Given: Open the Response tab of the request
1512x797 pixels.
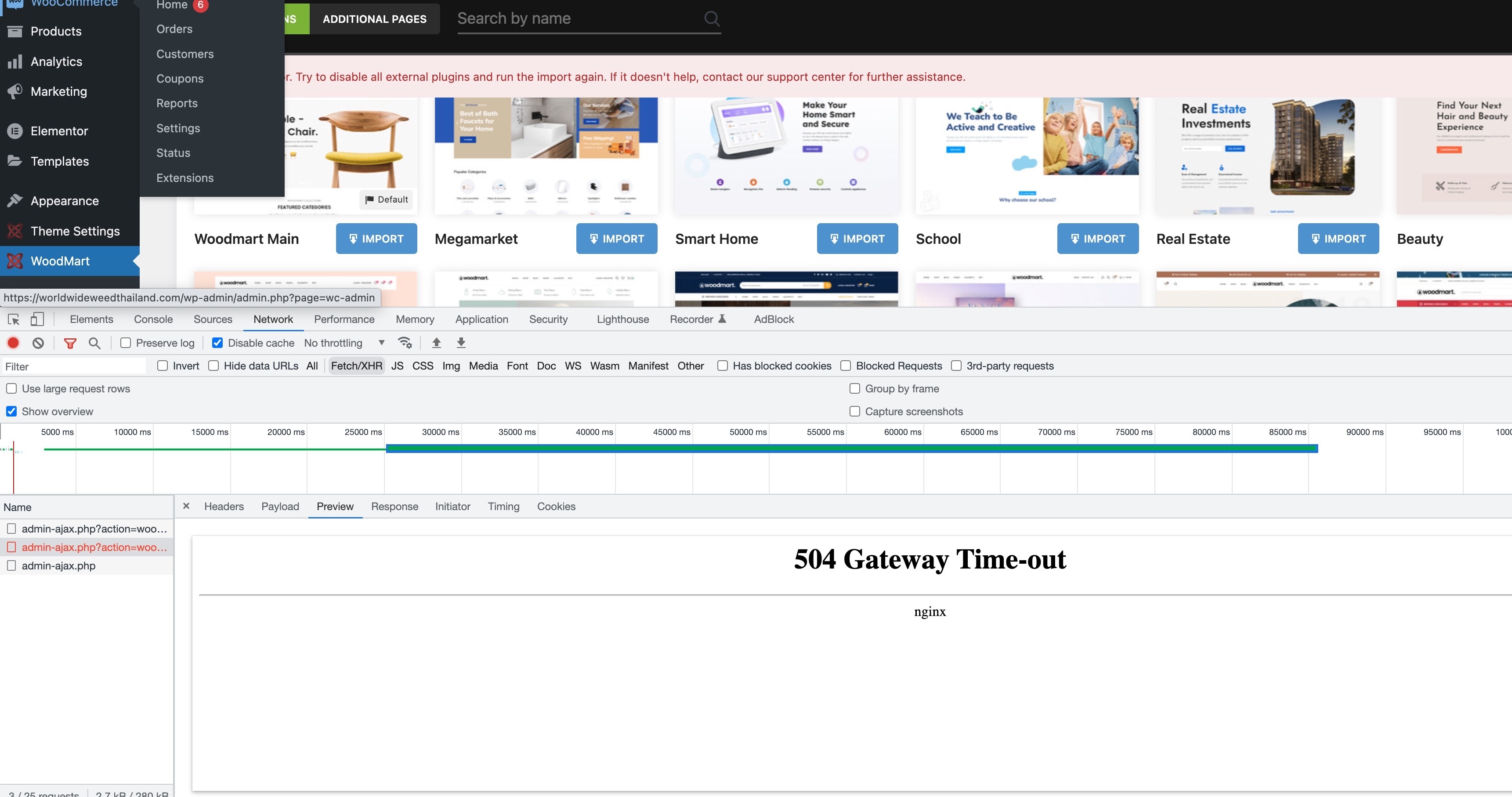Looking at the screenshot, I should [394, 507].
